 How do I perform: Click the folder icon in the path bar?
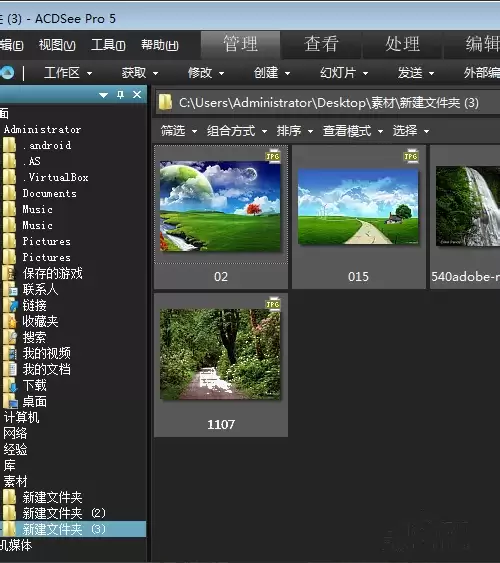click(x=165, y=102)
